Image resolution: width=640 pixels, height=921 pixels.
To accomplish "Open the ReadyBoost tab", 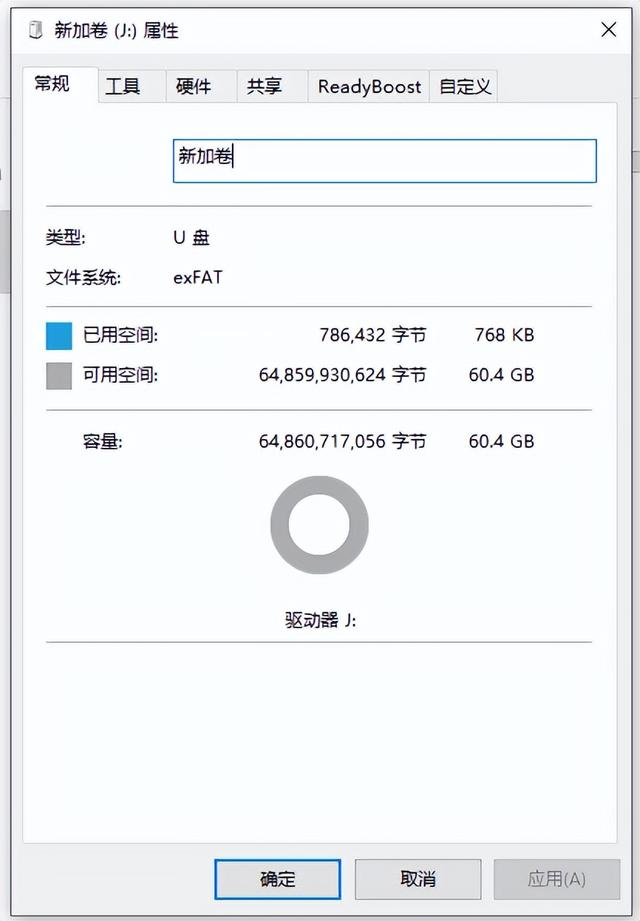I will pyautogui.click(x=369, y=87).
